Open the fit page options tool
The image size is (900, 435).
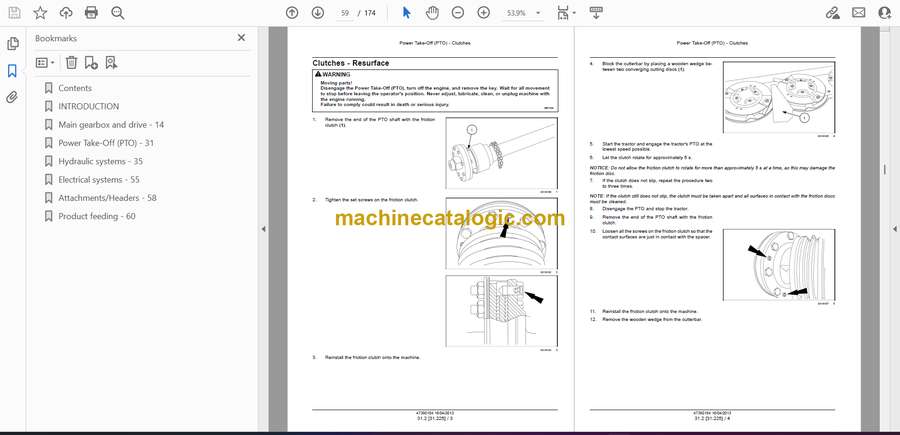[565, 13]
